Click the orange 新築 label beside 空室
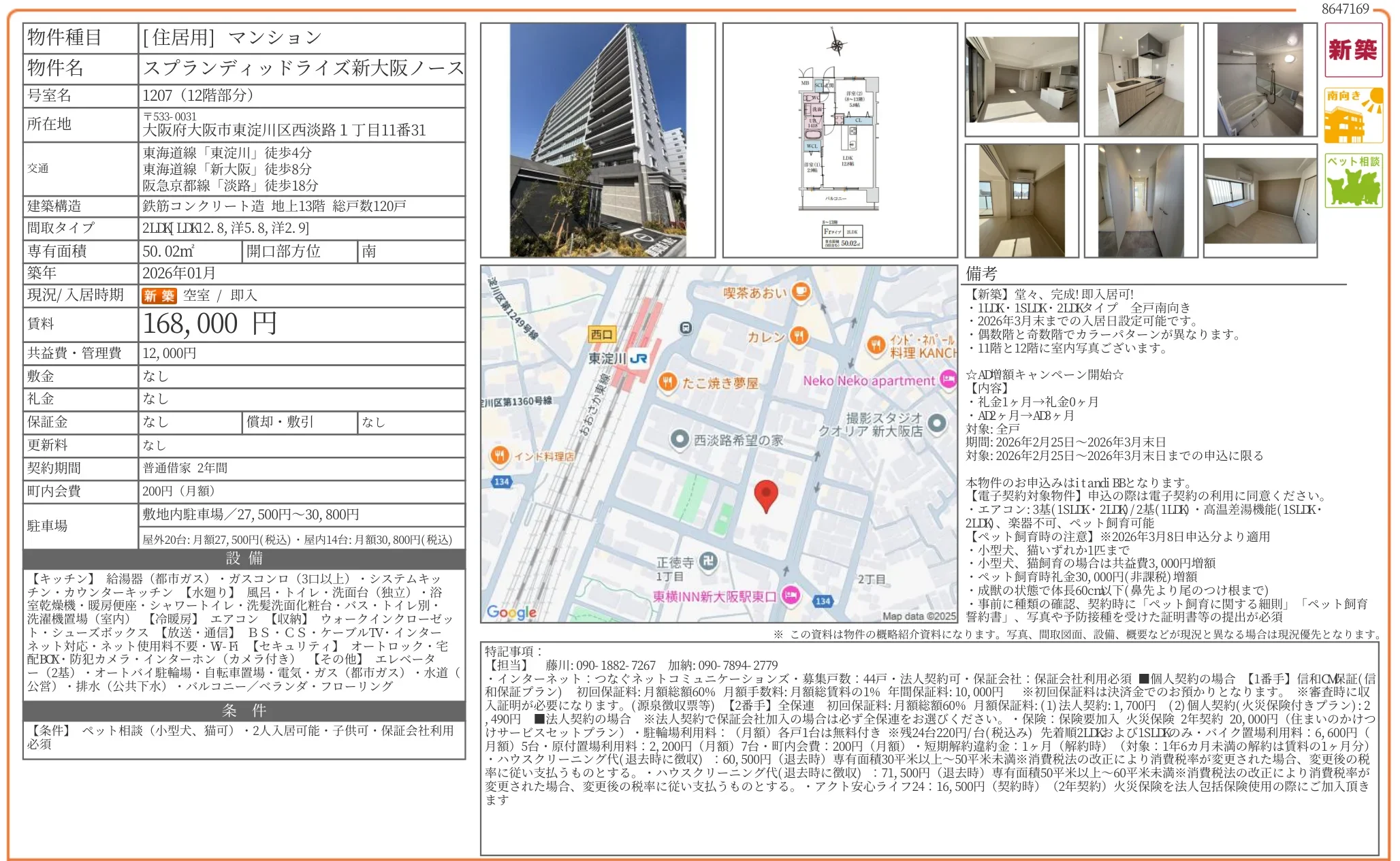 [x=159, y=295]
